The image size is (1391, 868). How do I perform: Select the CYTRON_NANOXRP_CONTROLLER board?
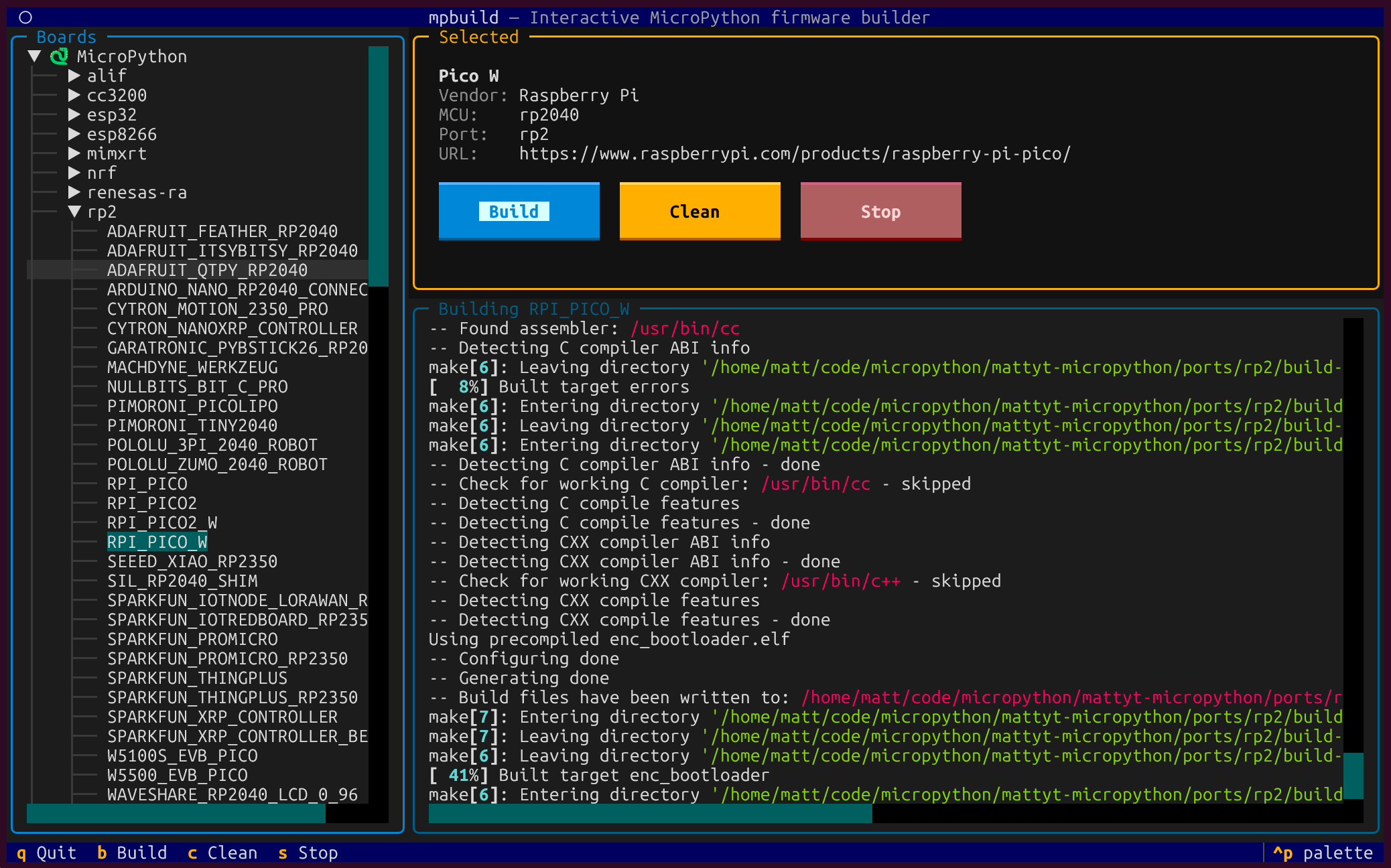coord(233,328)
